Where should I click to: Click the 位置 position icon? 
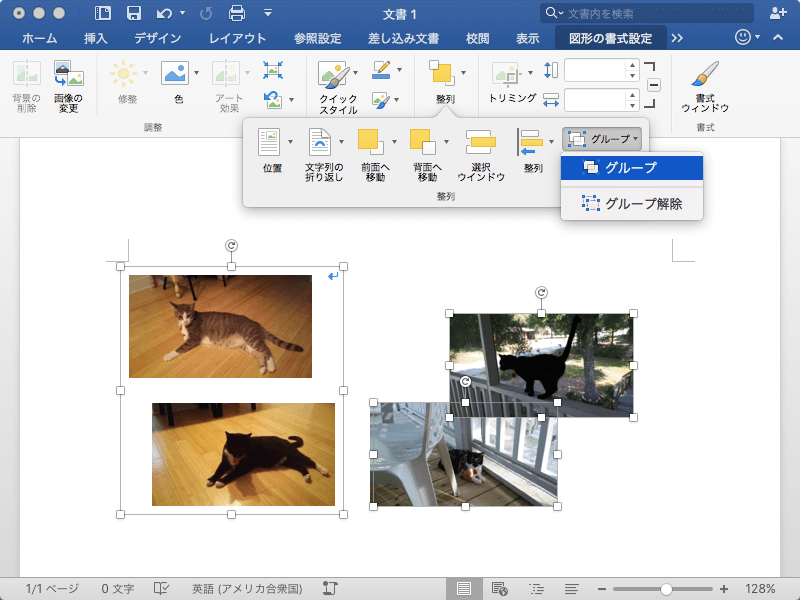click(x=269, y=142)
